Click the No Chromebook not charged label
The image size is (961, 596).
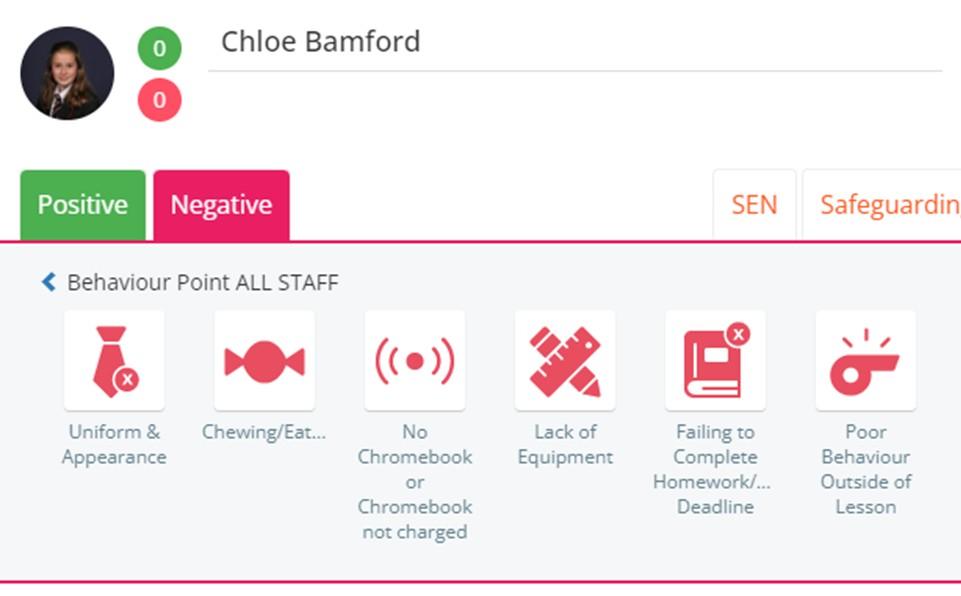pos(414,482)
